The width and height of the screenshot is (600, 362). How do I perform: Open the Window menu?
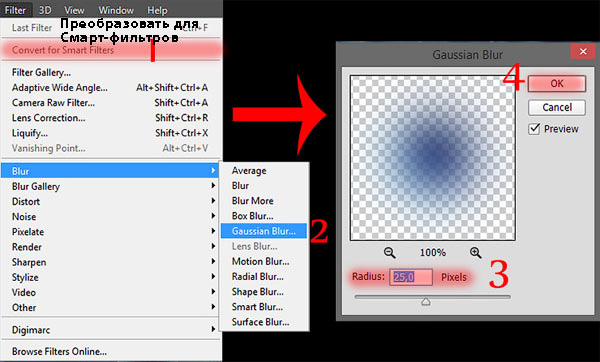pyautogui.click(x=116, y=10)
